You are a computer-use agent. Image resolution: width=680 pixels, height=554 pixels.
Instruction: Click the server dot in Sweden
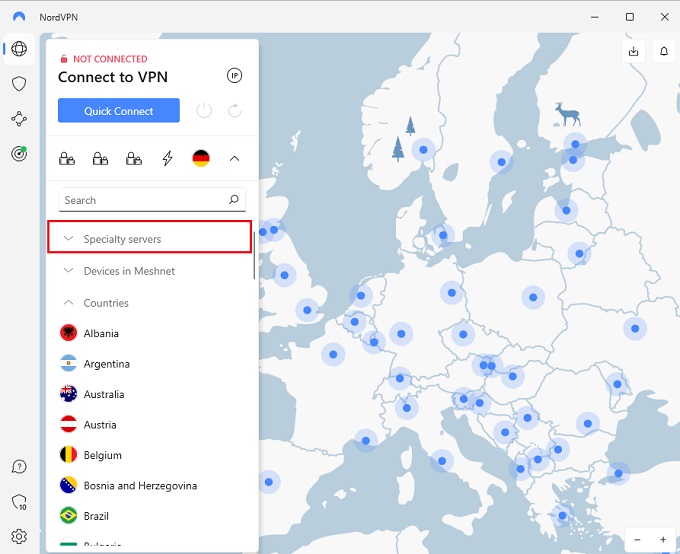pyautogui.click(x=501, y=162)
